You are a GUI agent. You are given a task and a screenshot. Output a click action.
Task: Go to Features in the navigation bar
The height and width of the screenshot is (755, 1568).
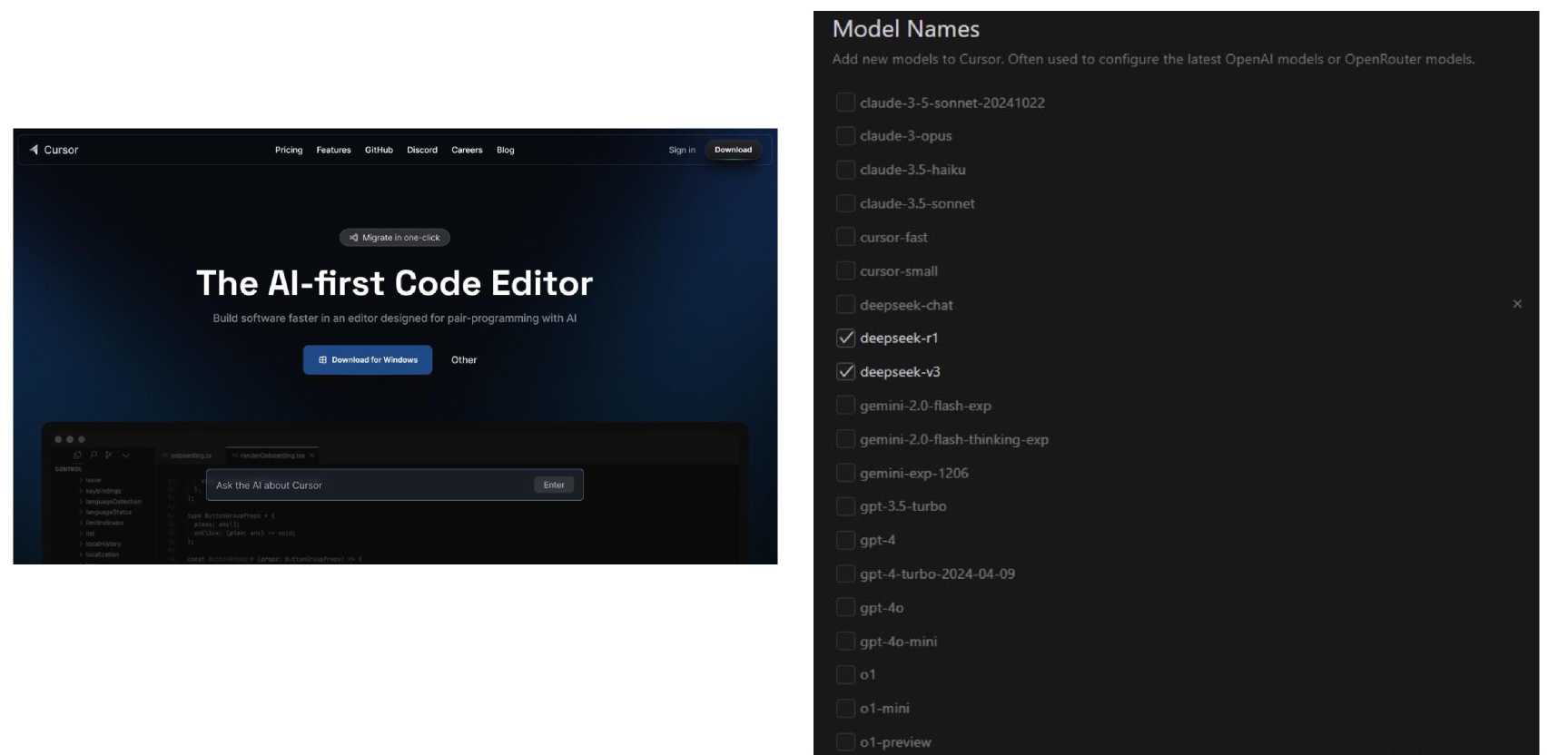point(333,150)
